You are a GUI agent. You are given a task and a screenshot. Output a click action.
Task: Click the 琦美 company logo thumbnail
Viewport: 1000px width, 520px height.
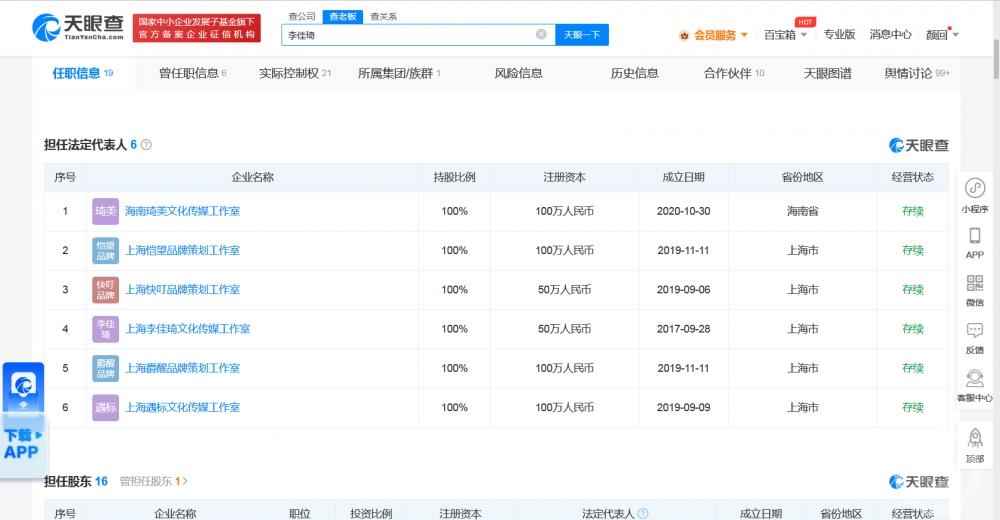pos(105,211)
